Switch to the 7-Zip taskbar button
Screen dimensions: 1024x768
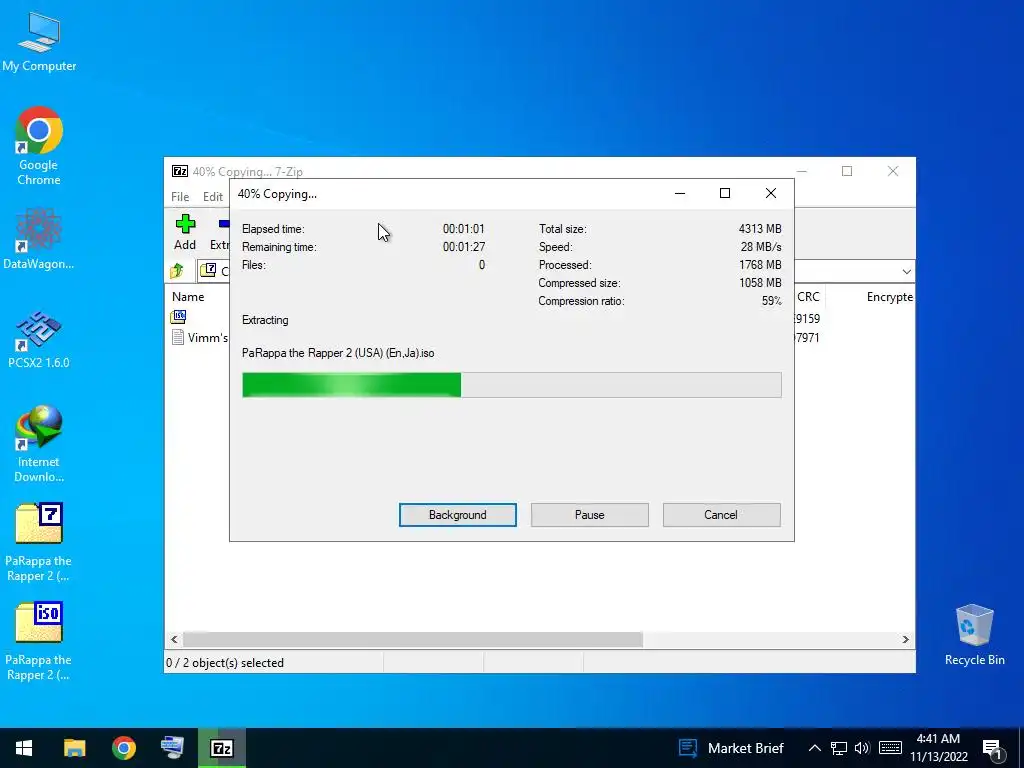[222, 748]
